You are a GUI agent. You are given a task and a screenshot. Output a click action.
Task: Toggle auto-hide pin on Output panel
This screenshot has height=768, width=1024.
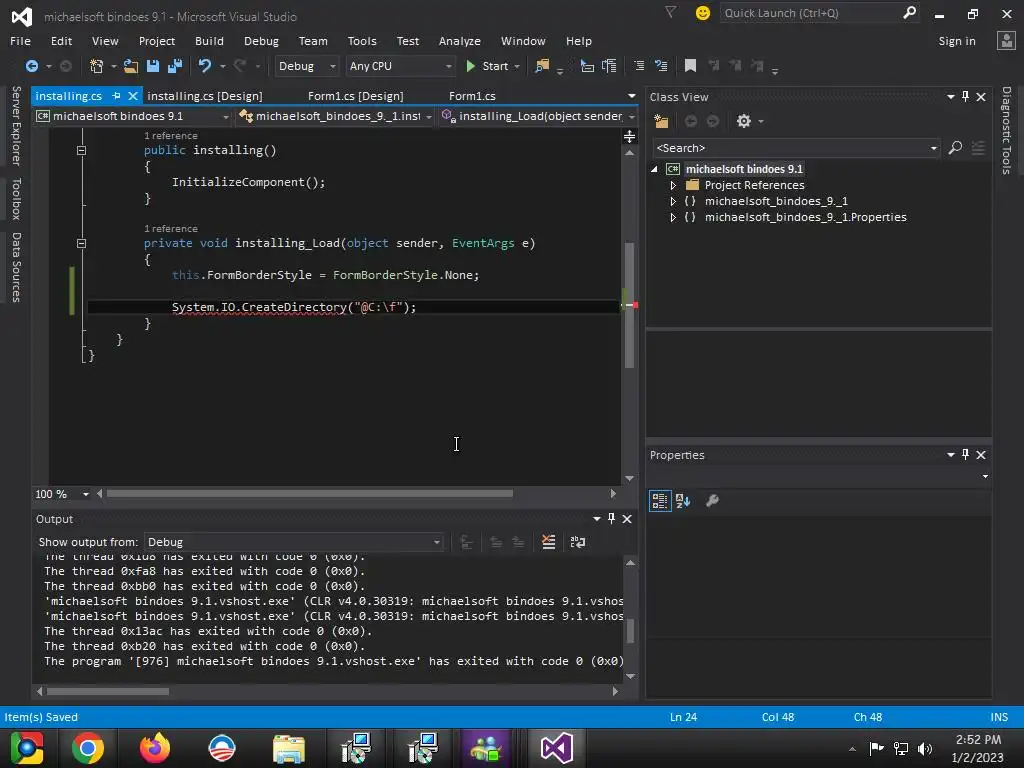tap(611, 519)
